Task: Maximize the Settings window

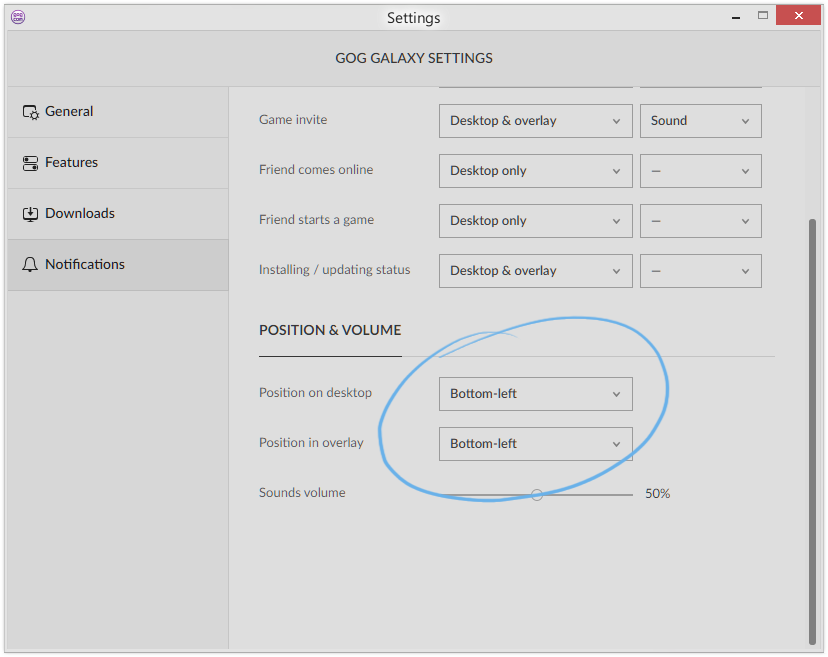Action: click(x=763, y=16)
